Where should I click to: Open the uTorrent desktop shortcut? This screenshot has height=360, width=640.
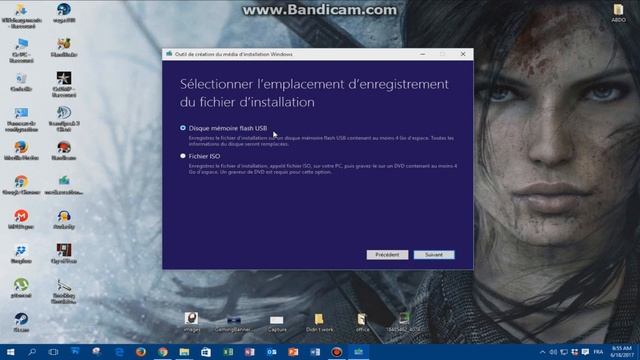pos(21,288)
